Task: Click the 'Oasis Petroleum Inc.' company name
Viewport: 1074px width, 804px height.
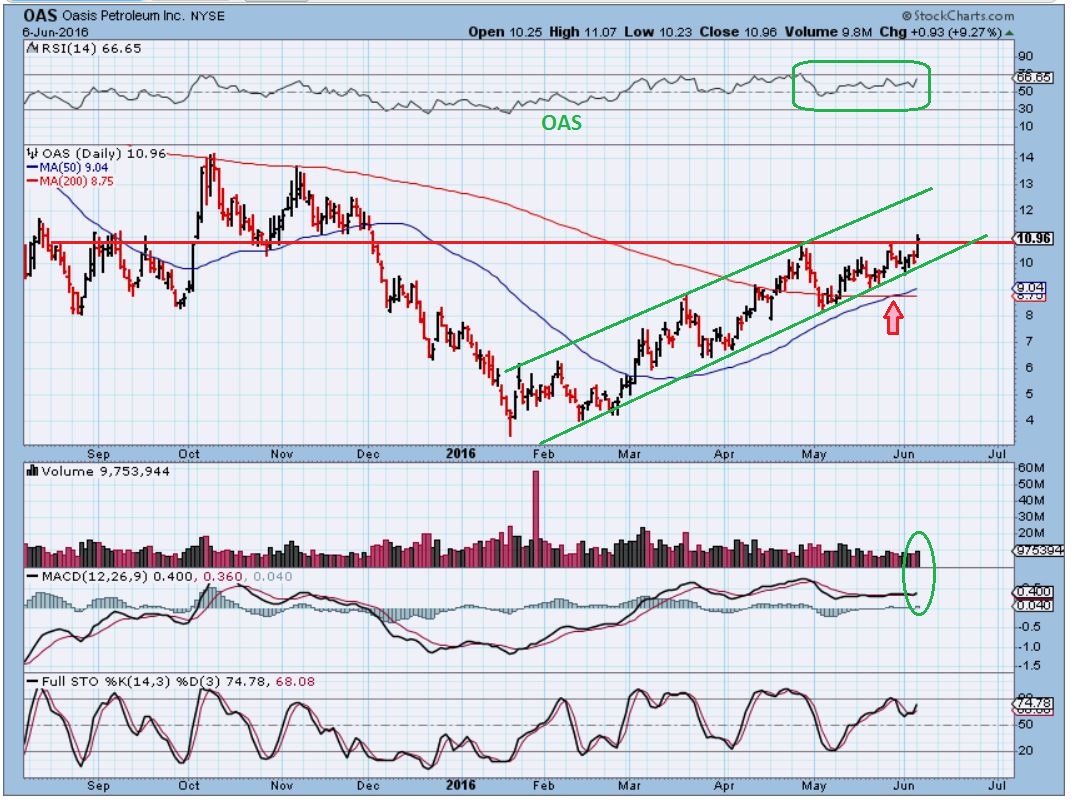Action: [123, 15]
